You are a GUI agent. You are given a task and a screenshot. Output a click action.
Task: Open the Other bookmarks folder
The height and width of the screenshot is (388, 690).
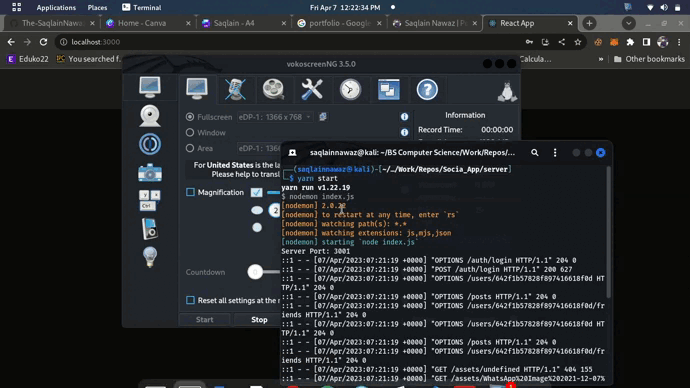649,59
